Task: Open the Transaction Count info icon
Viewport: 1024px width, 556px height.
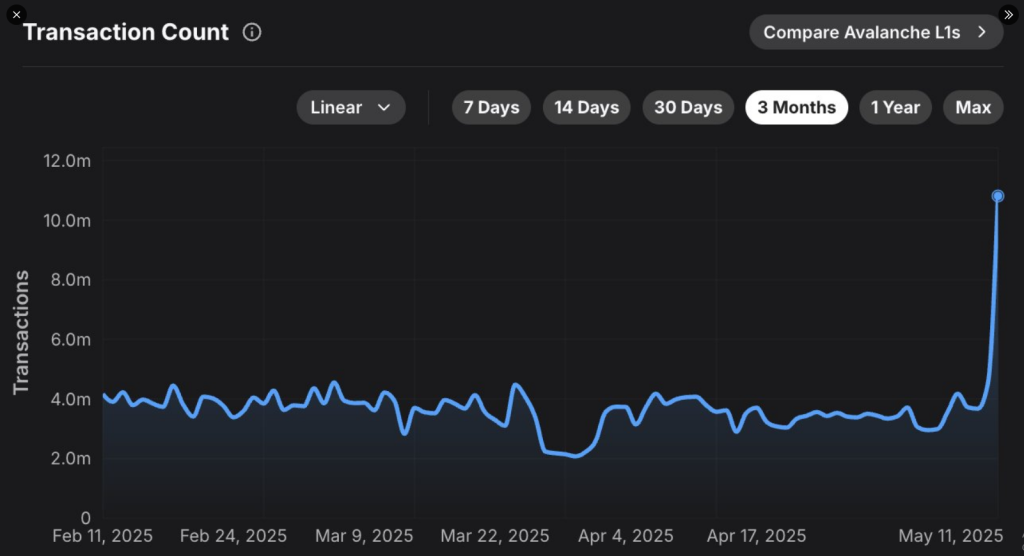Action: coord(252,32)
